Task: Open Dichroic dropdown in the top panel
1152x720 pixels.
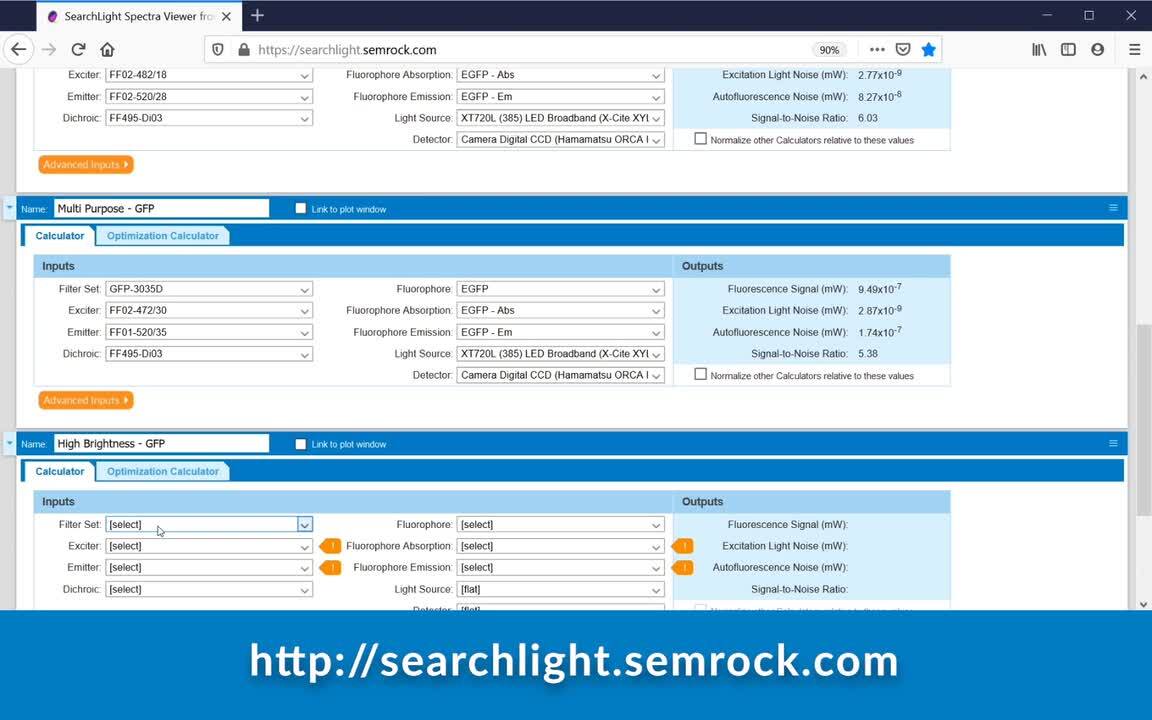Action: coord(209,118)
